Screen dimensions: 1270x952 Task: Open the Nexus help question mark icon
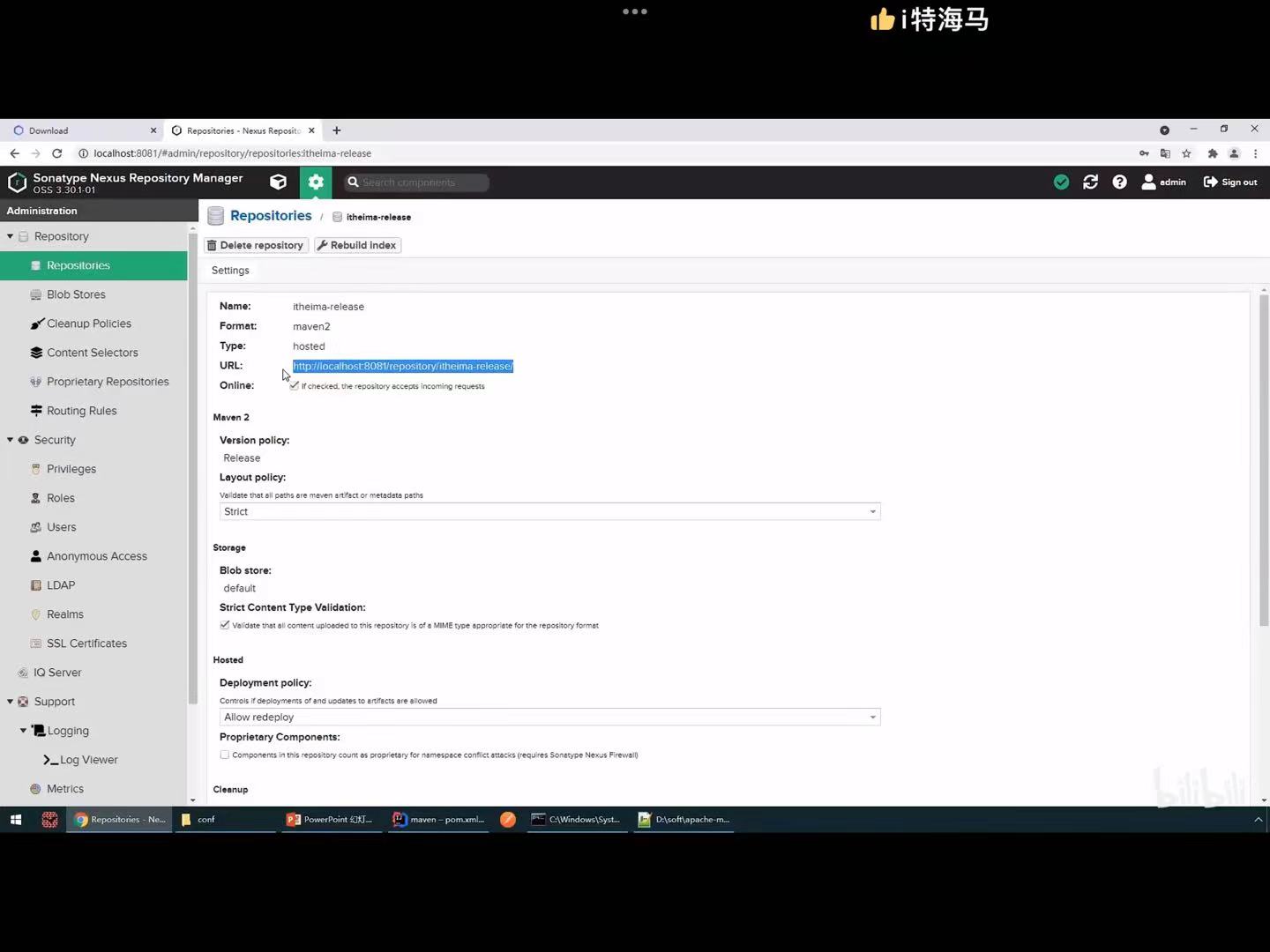[1119, 182]
